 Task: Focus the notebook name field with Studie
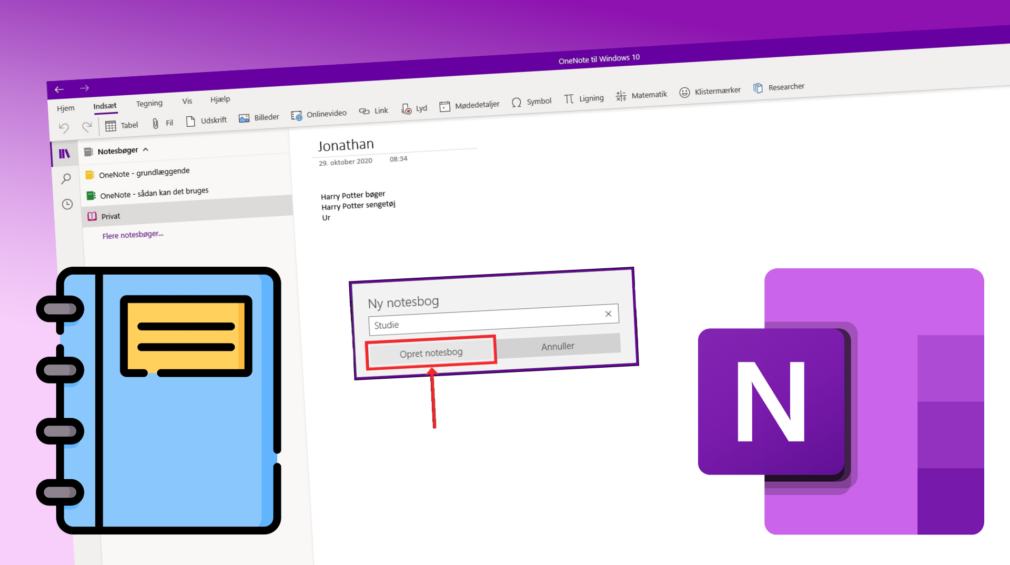(x=493, y=320)
